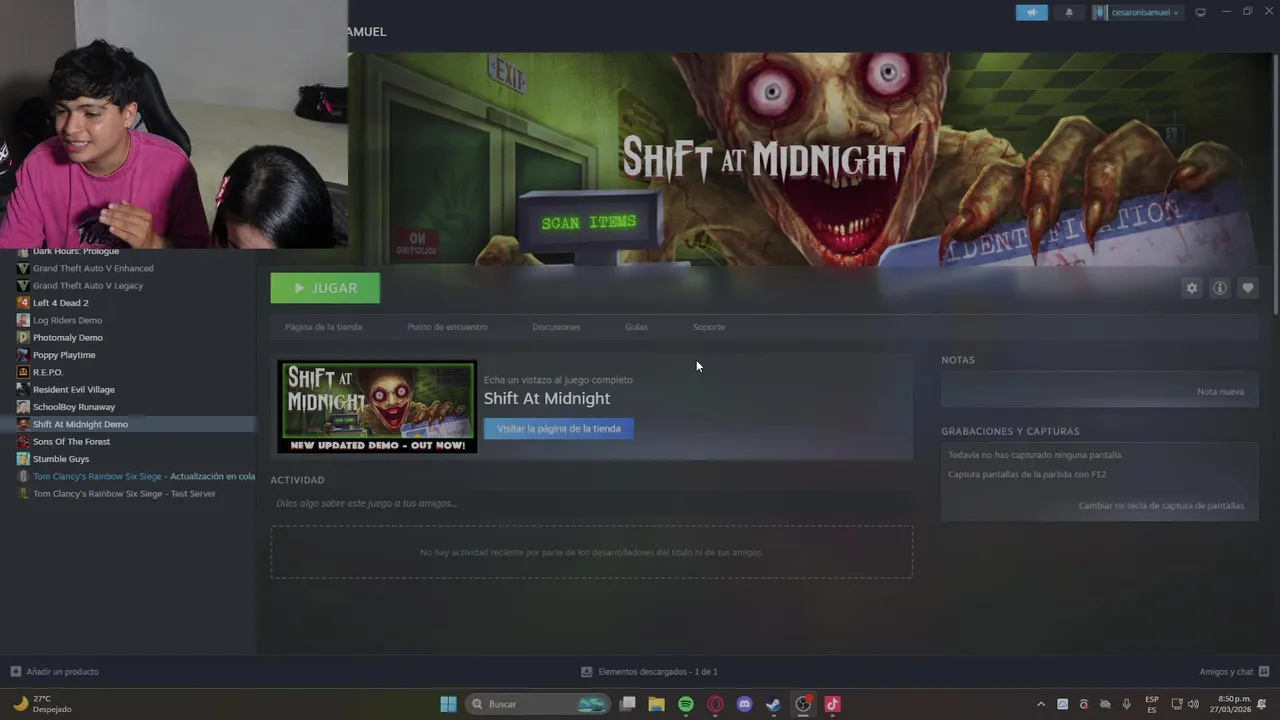Select Photomaly Demo in library
This screenshot has height=720, width=1280.
(x=68, y=337)
